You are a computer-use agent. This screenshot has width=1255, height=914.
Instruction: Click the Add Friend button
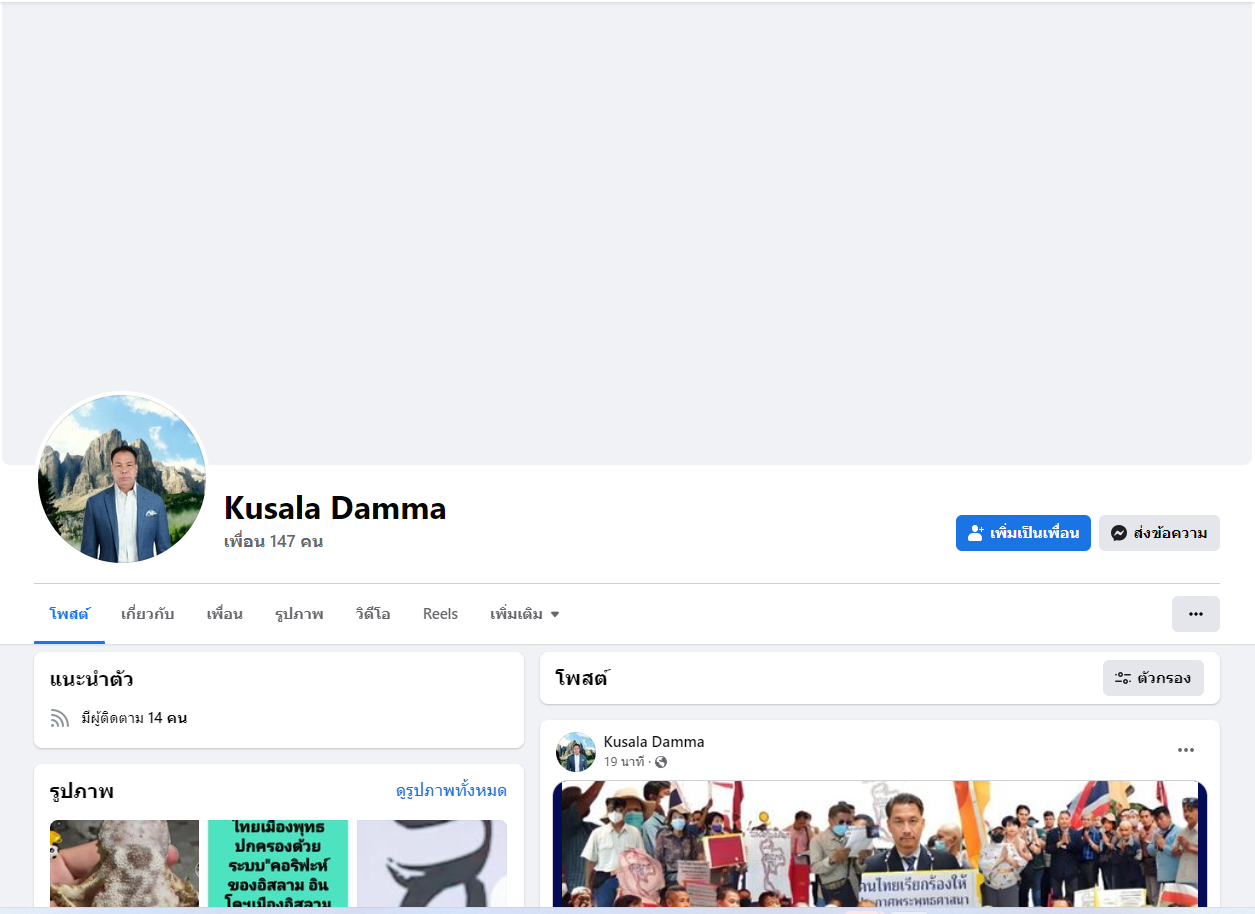1023,533
